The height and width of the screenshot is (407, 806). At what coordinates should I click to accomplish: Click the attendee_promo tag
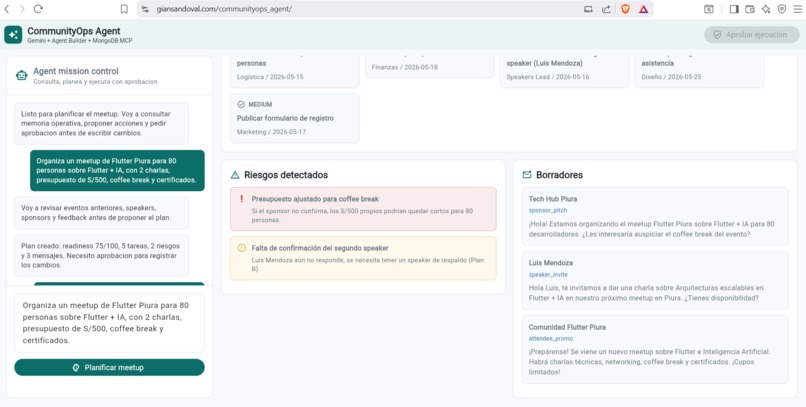click(551, 339)
